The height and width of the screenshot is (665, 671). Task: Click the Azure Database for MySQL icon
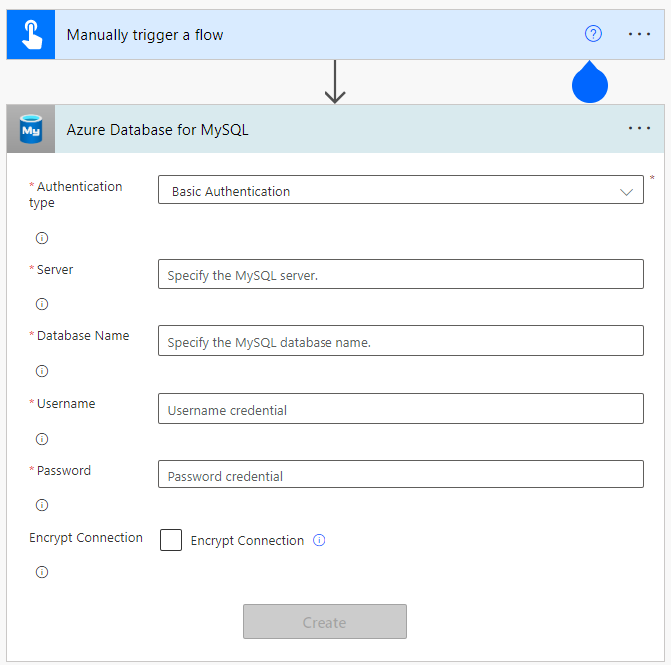(x=31, y=129)
